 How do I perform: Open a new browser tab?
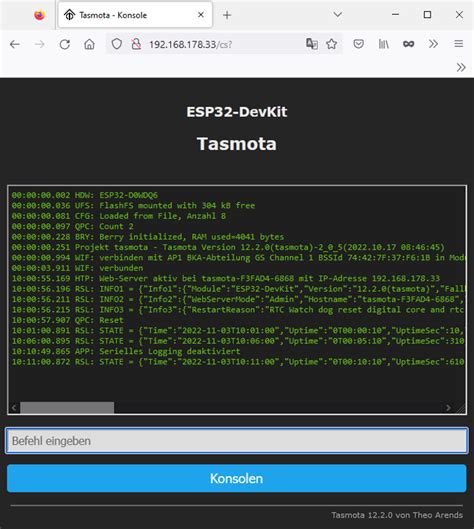[227, 15]
